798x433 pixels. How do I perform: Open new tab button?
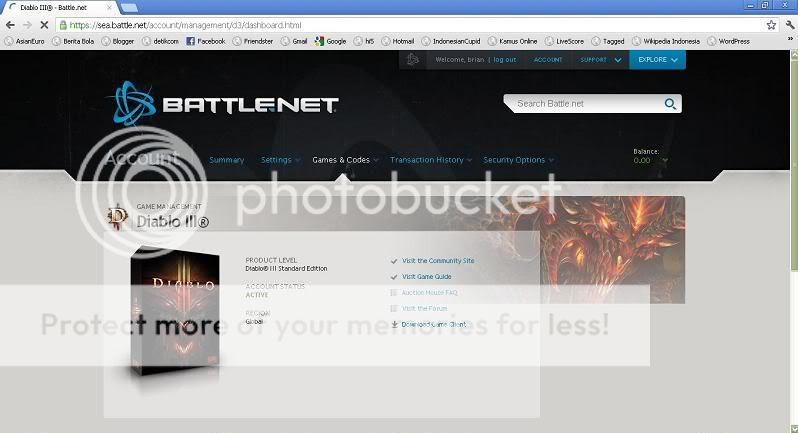(129, 8)
